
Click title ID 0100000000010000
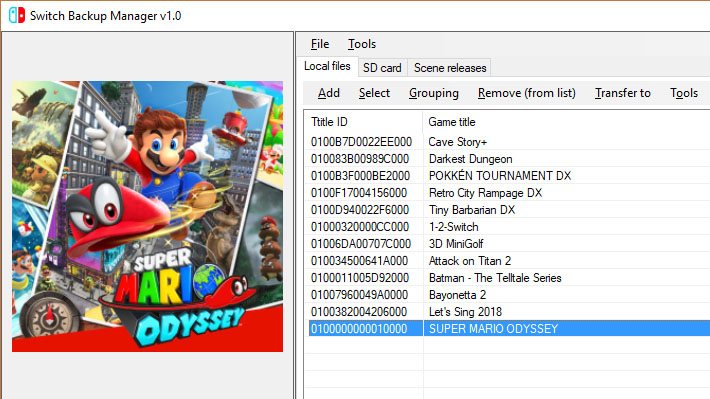pyautogui.click(x=359, y=329)
